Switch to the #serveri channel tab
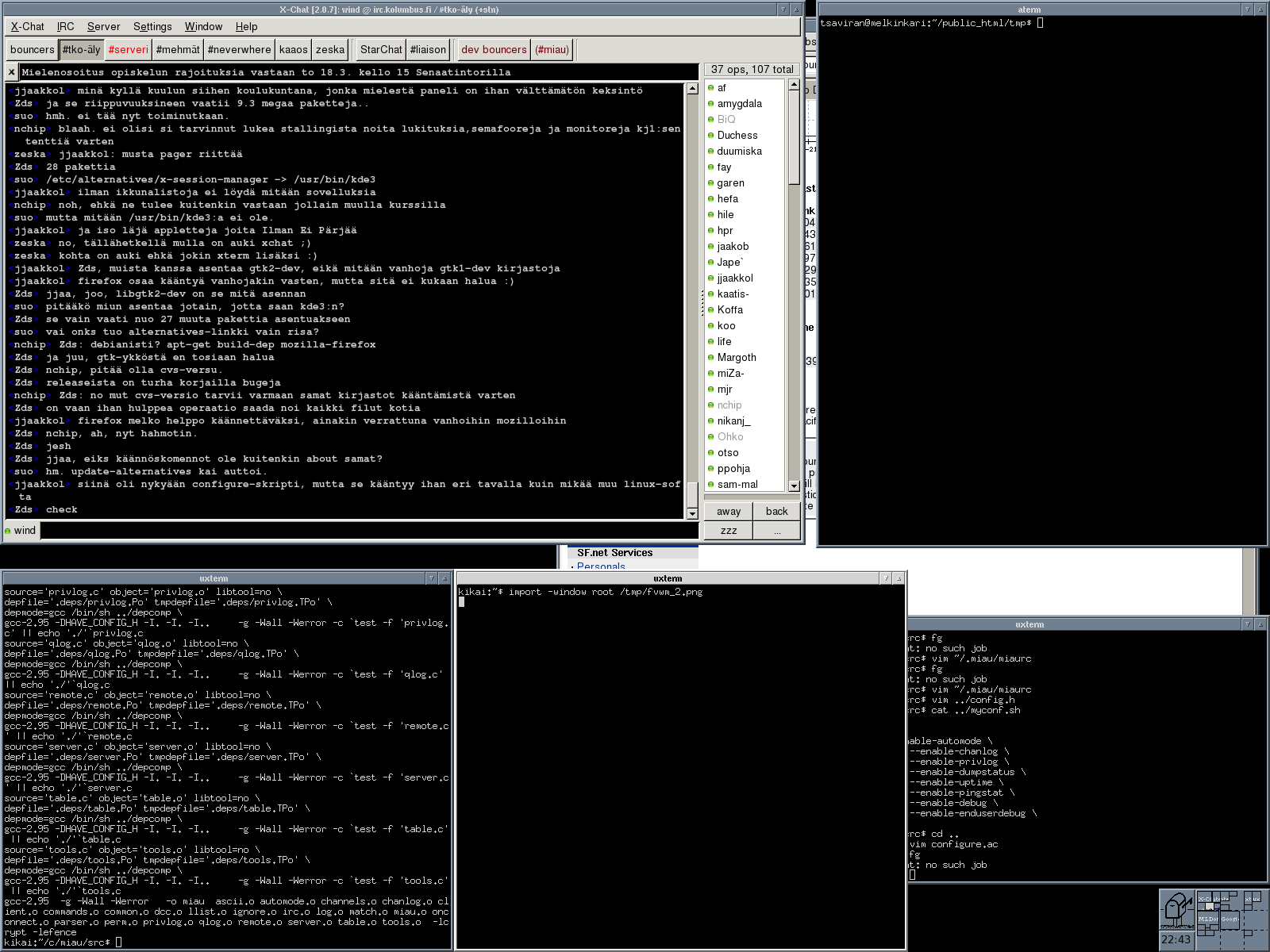Screen dimensions: 1270x952 [128, 49]
